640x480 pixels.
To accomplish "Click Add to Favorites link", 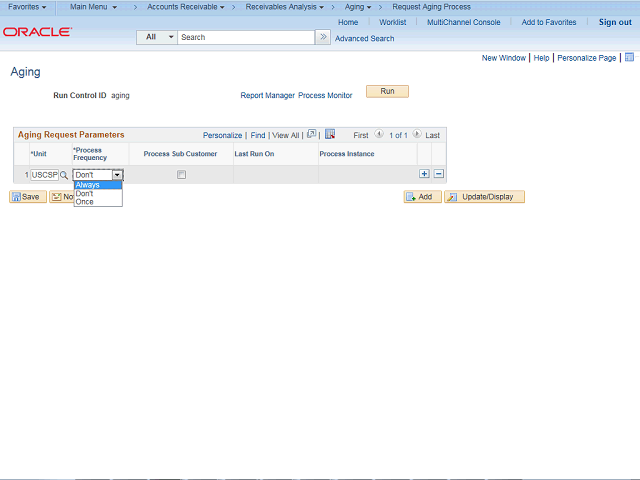I will [549, 22].
